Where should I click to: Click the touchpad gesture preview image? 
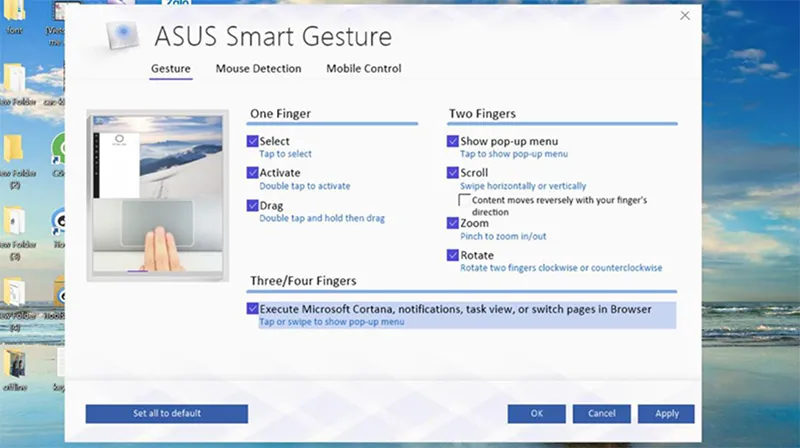click(158, 195)
